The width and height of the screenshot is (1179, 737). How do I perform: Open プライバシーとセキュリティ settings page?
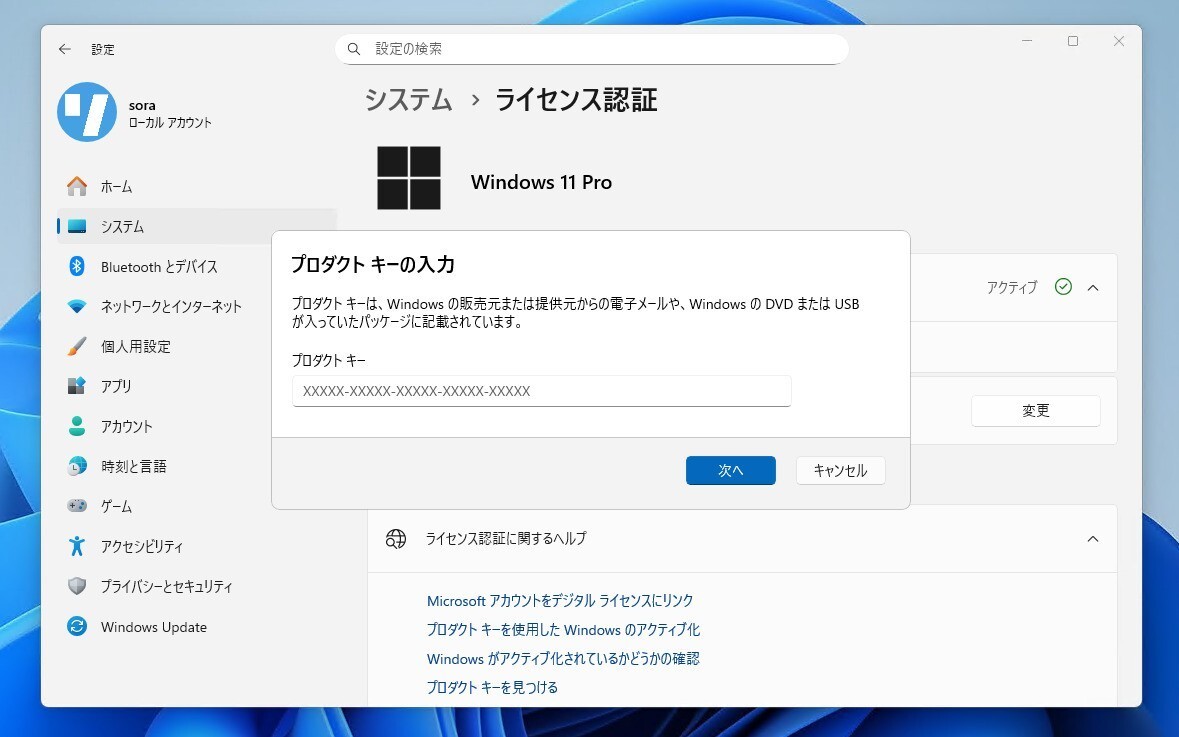(x=197, y=586)
